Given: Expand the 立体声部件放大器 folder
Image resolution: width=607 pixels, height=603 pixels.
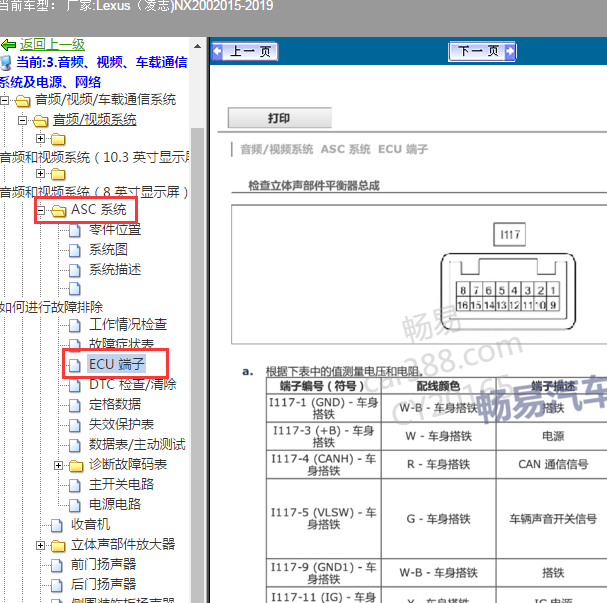Looking at the screenshot, I should [40, 545].
